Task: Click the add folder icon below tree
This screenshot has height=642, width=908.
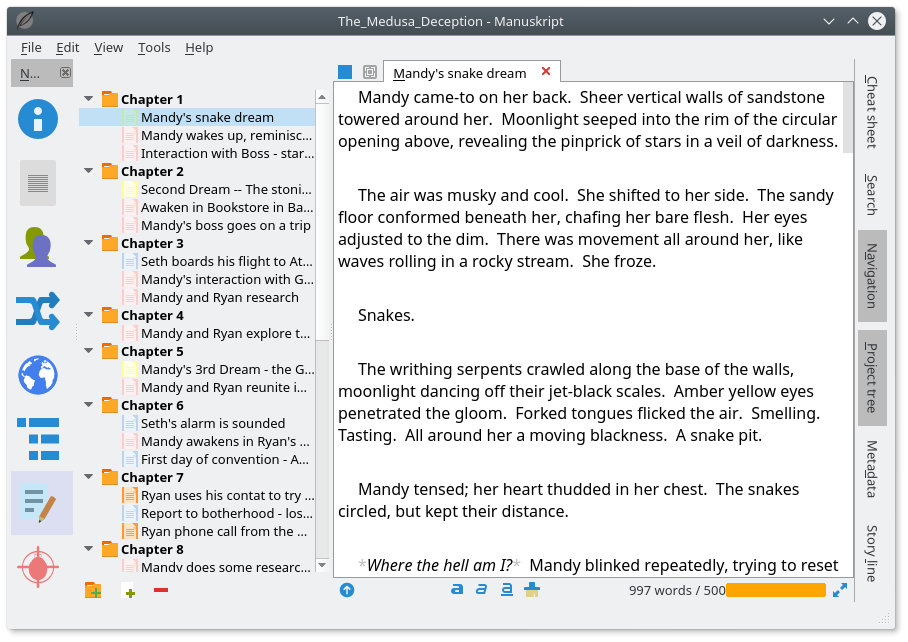Action: (x=93, y=590)
